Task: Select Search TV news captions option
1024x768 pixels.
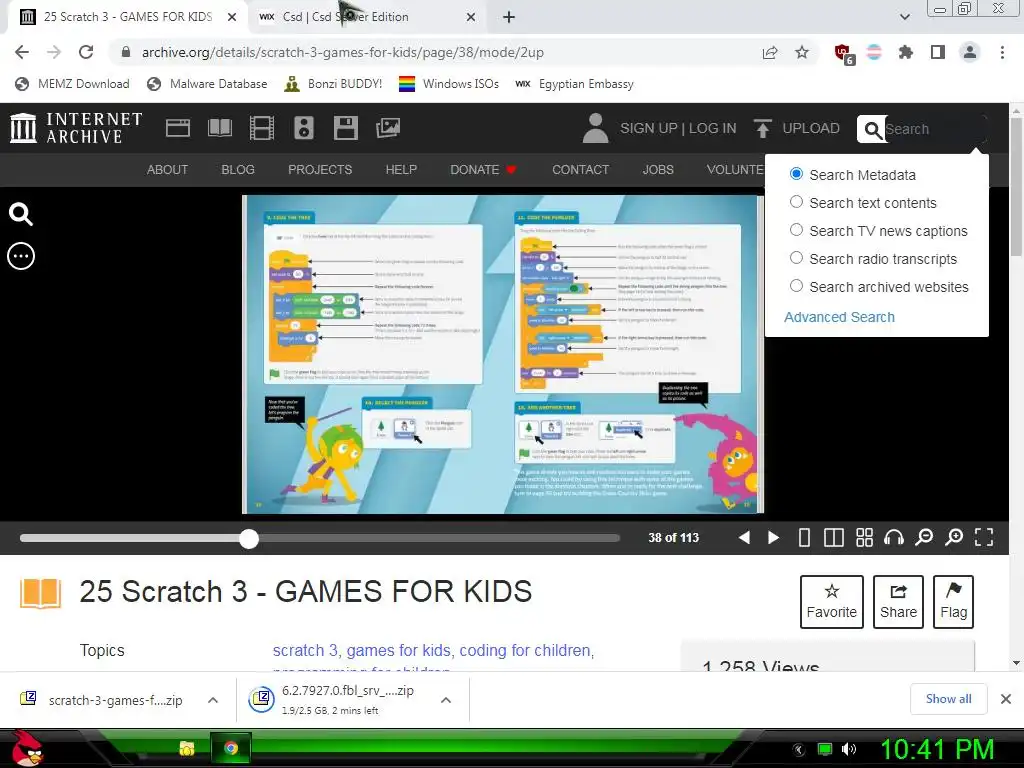Action: 796,230
